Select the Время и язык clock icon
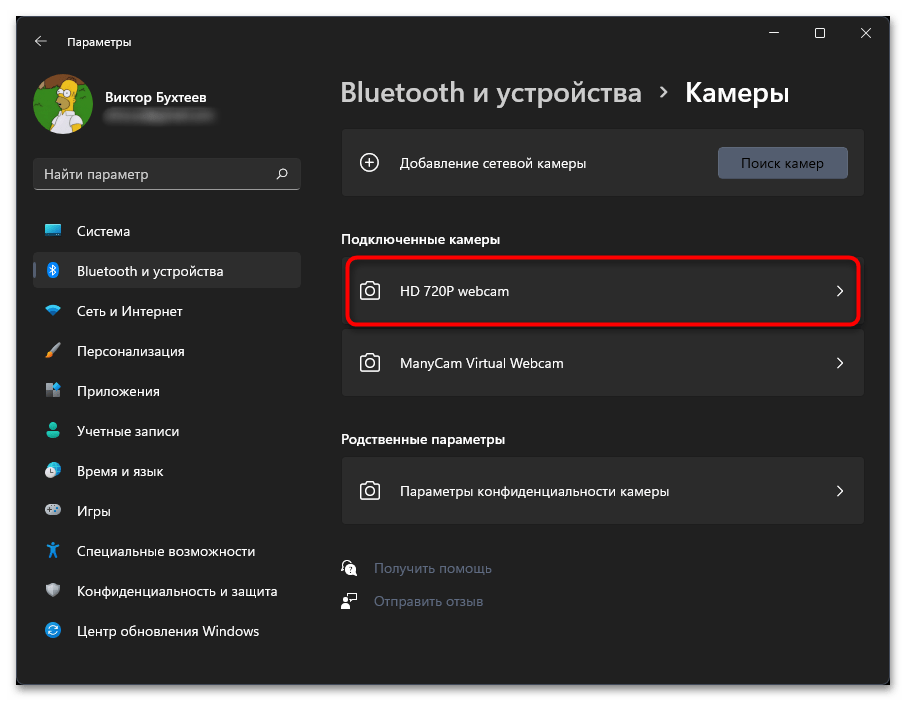Screen dimensions: 906x701 pyautogui.click(x=53, y=471)
